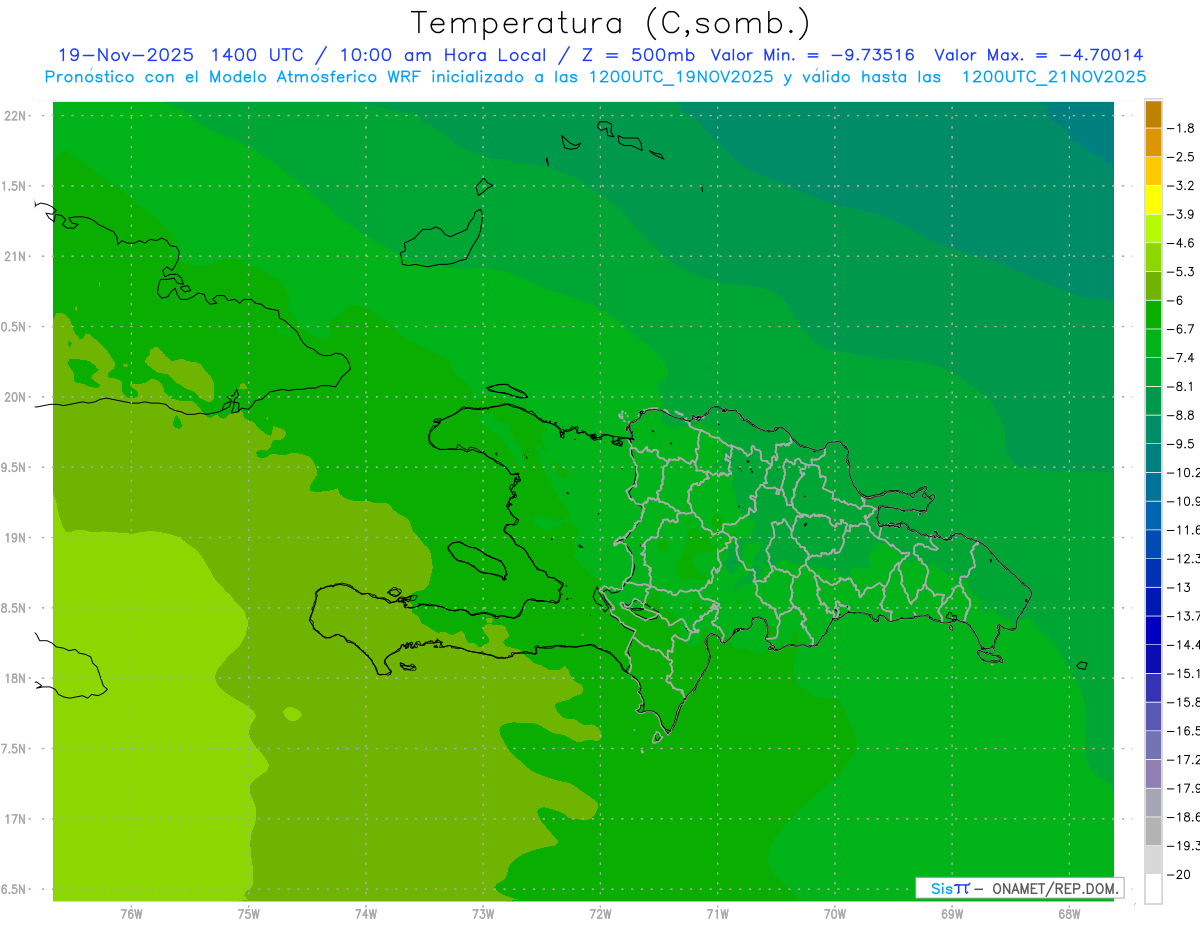Click the '19N' latitude label
Screen dimensions: 1200x927
[15, 538]
